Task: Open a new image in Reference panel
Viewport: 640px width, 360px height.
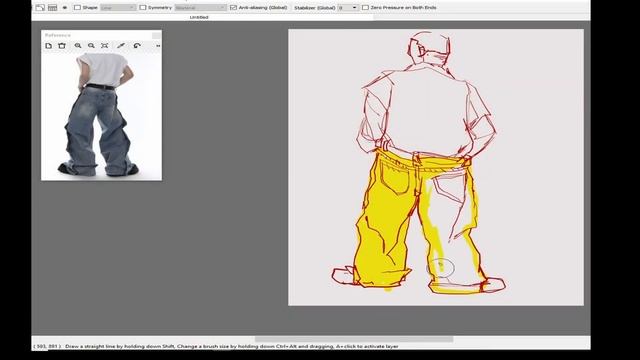Action: 49,46
